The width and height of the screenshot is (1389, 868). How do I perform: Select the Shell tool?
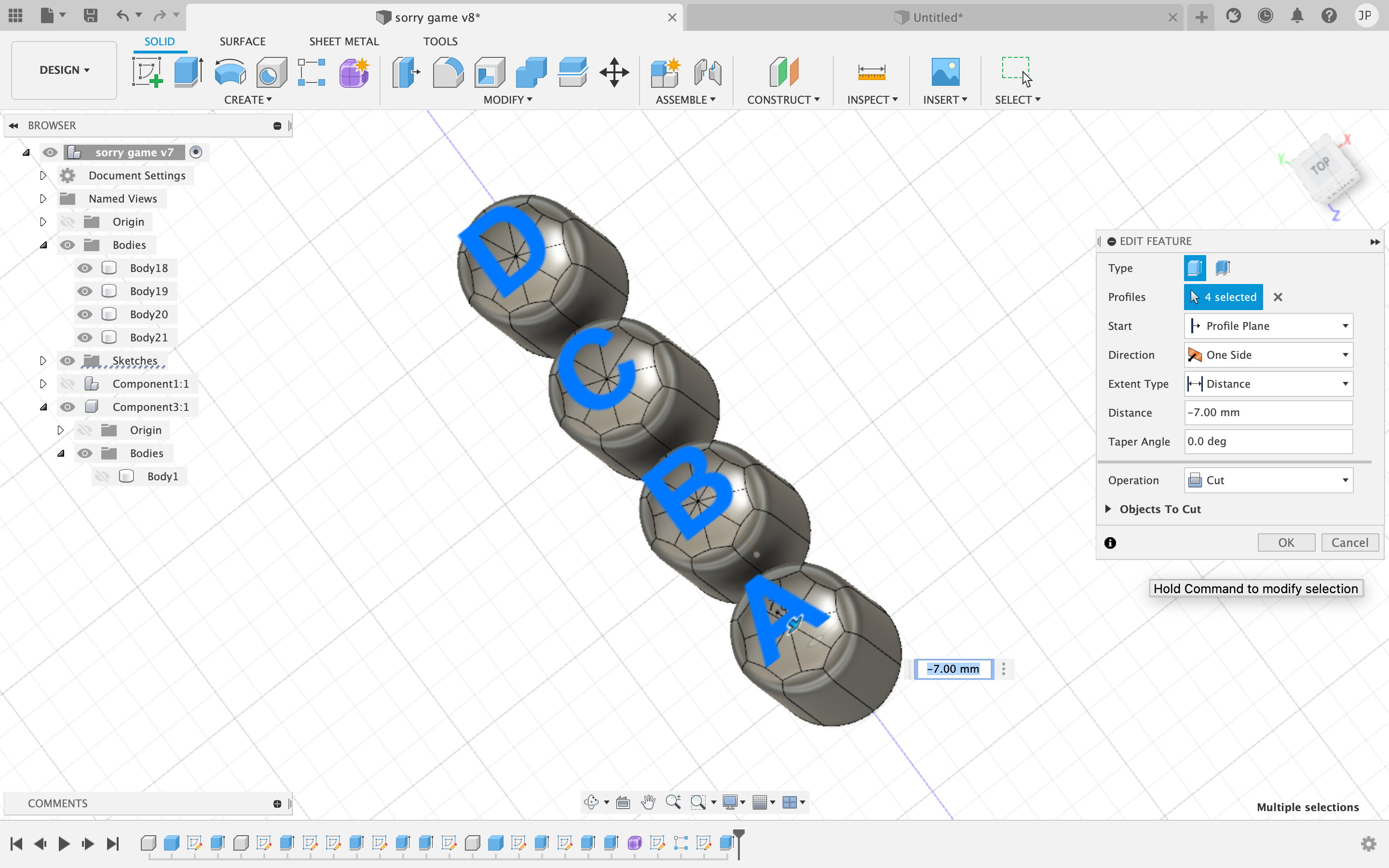[490, 72]
